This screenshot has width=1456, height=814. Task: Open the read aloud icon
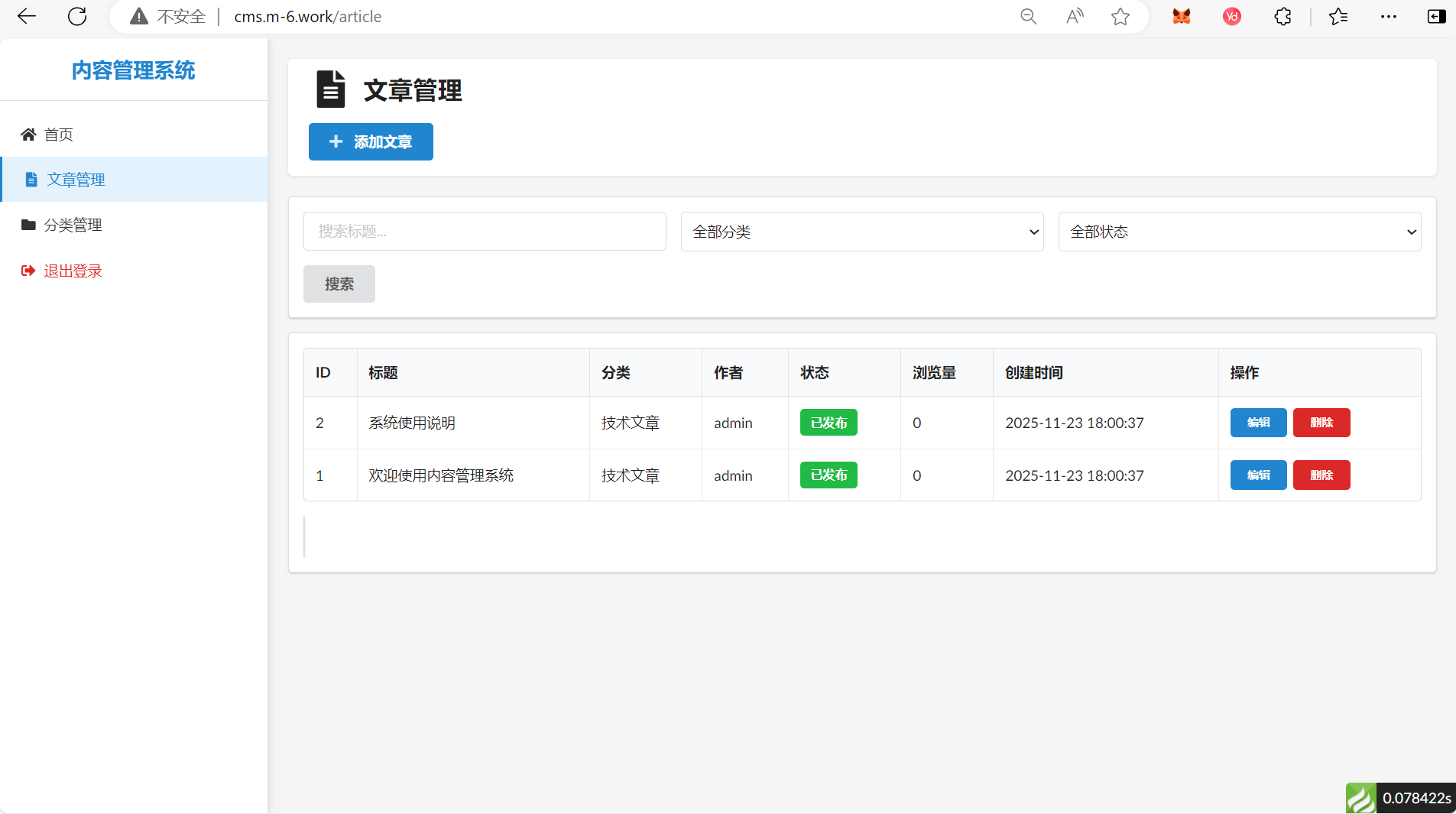(x=1075, y=16)
